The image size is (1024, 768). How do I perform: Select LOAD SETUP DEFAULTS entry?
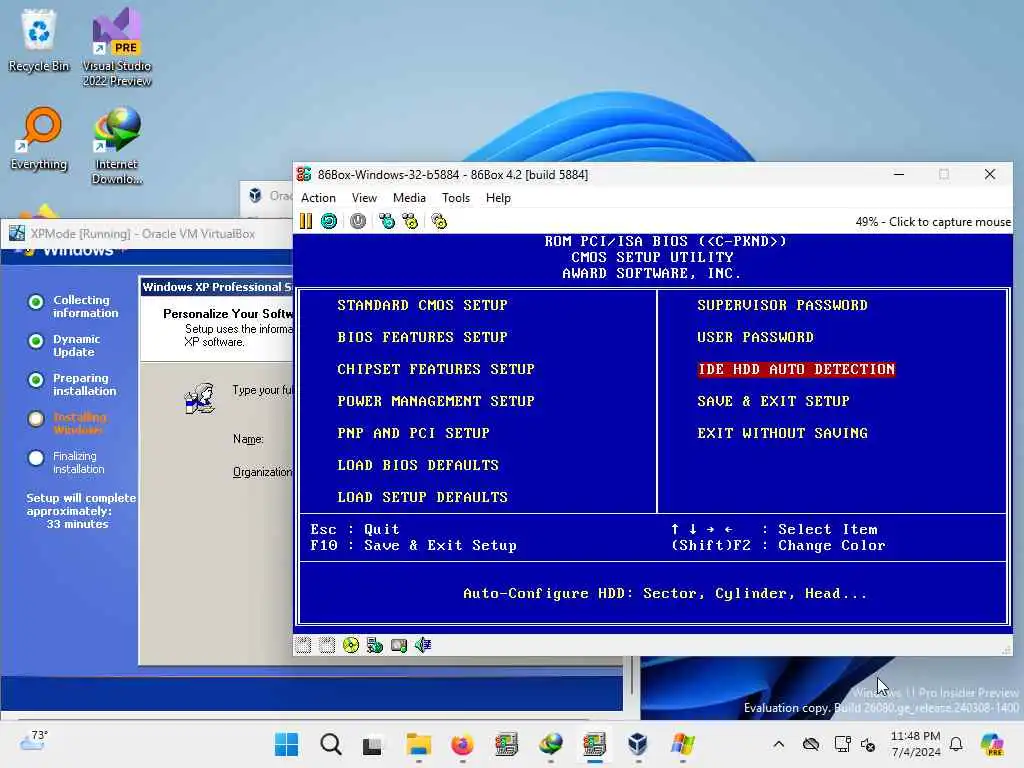coord(423,497)
